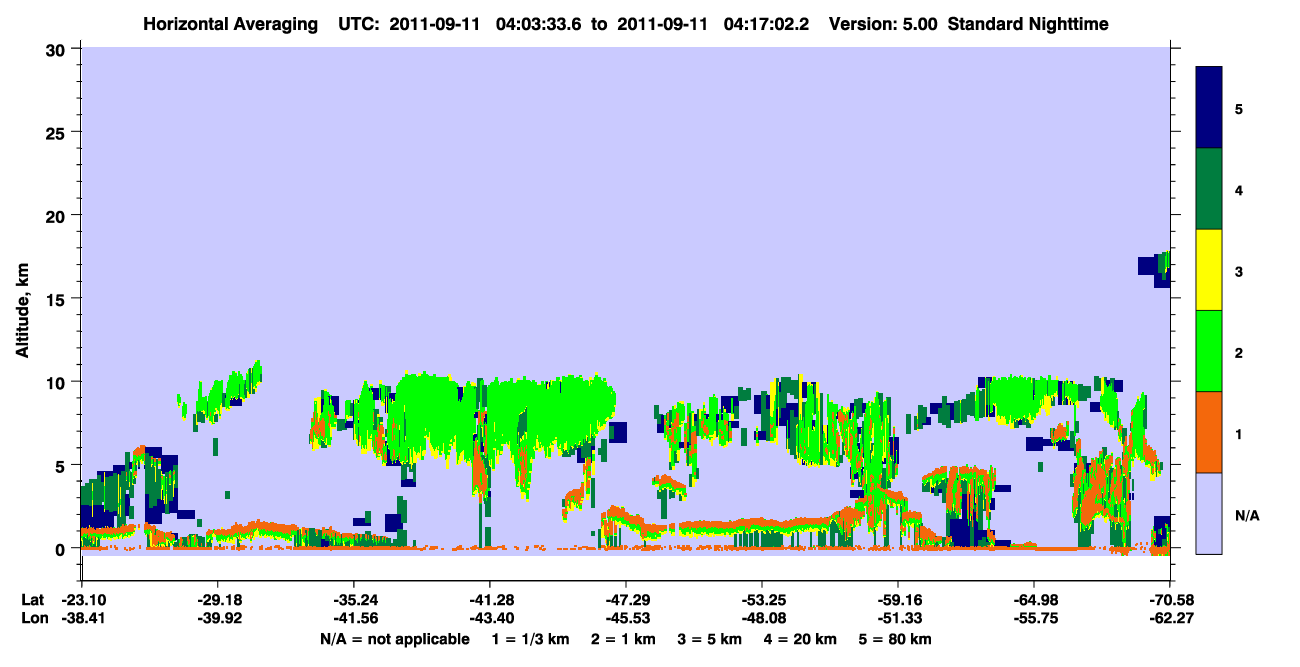Click the 30 altitude tick label
Image resolution: width=1300 pixels, height=667 pixels.
(x=59, y=49)
